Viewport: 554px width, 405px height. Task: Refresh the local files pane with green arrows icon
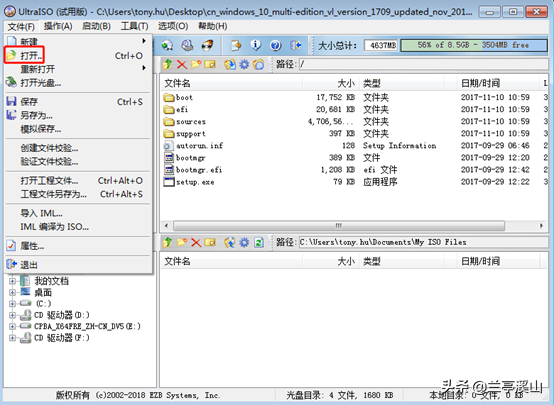[259, 242]
